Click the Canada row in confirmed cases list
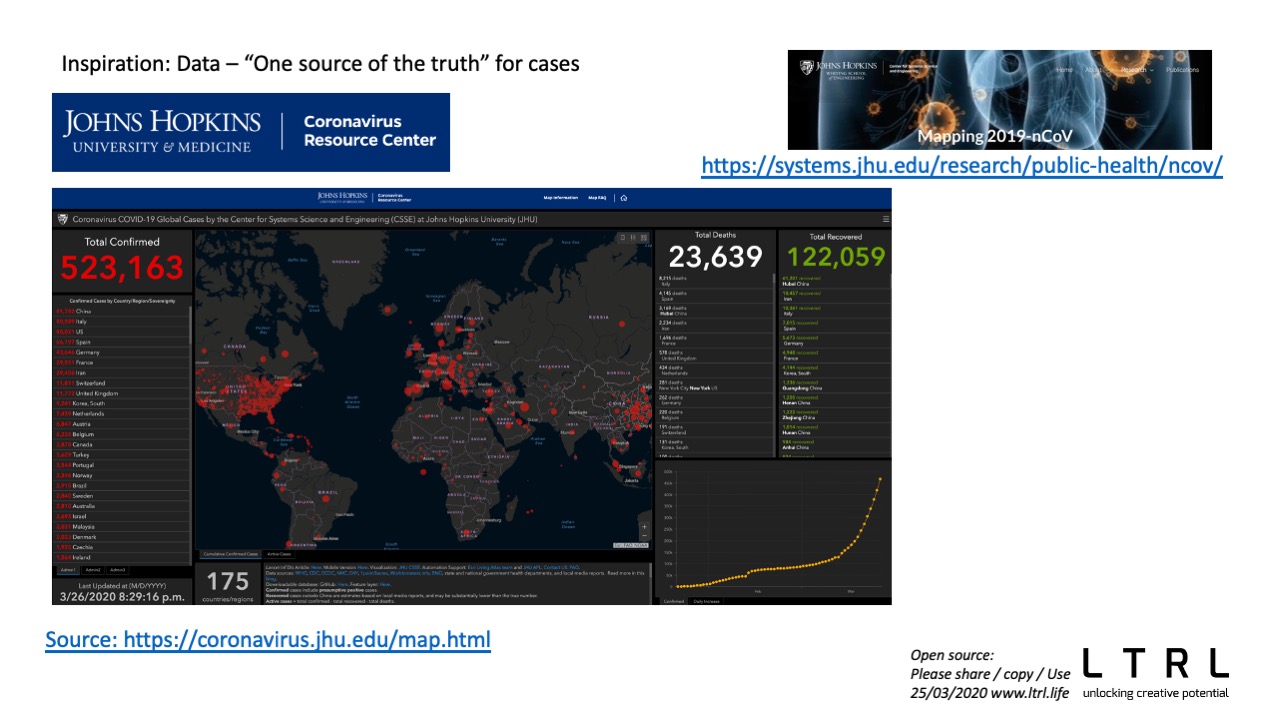The width and height of the screenshot is (1265, 712). tap(120, 444)
